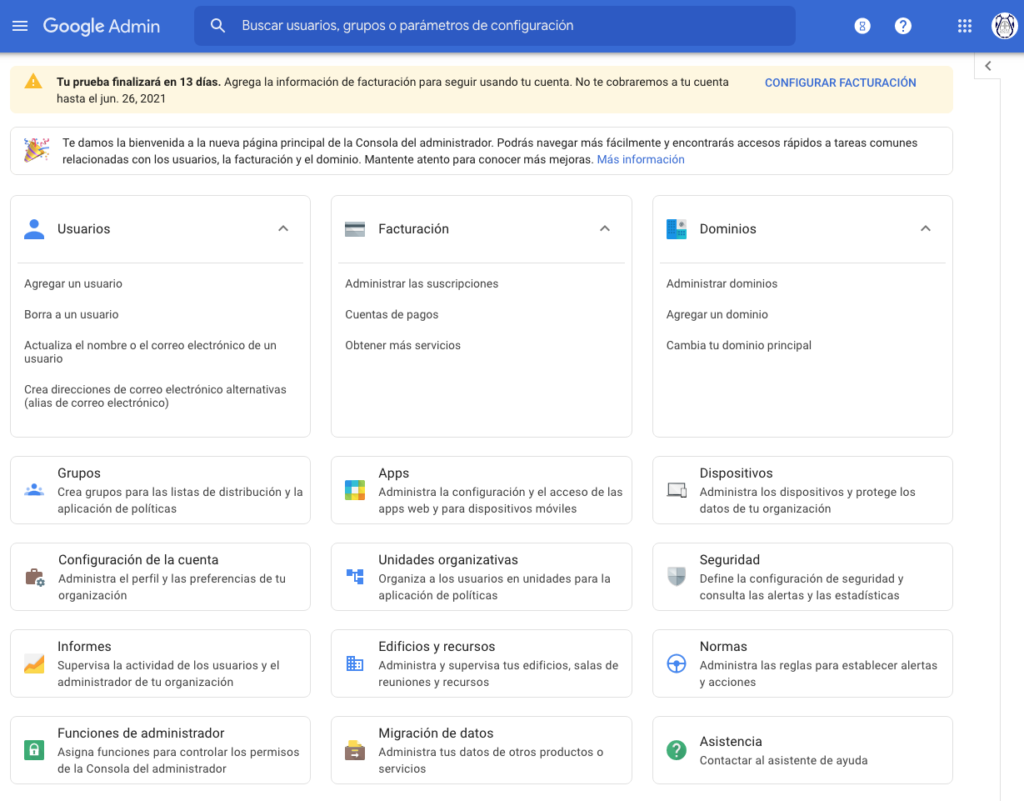
Task: Click the Unidades organizativas hierarchy icon
Action: [x=355, y=576]
